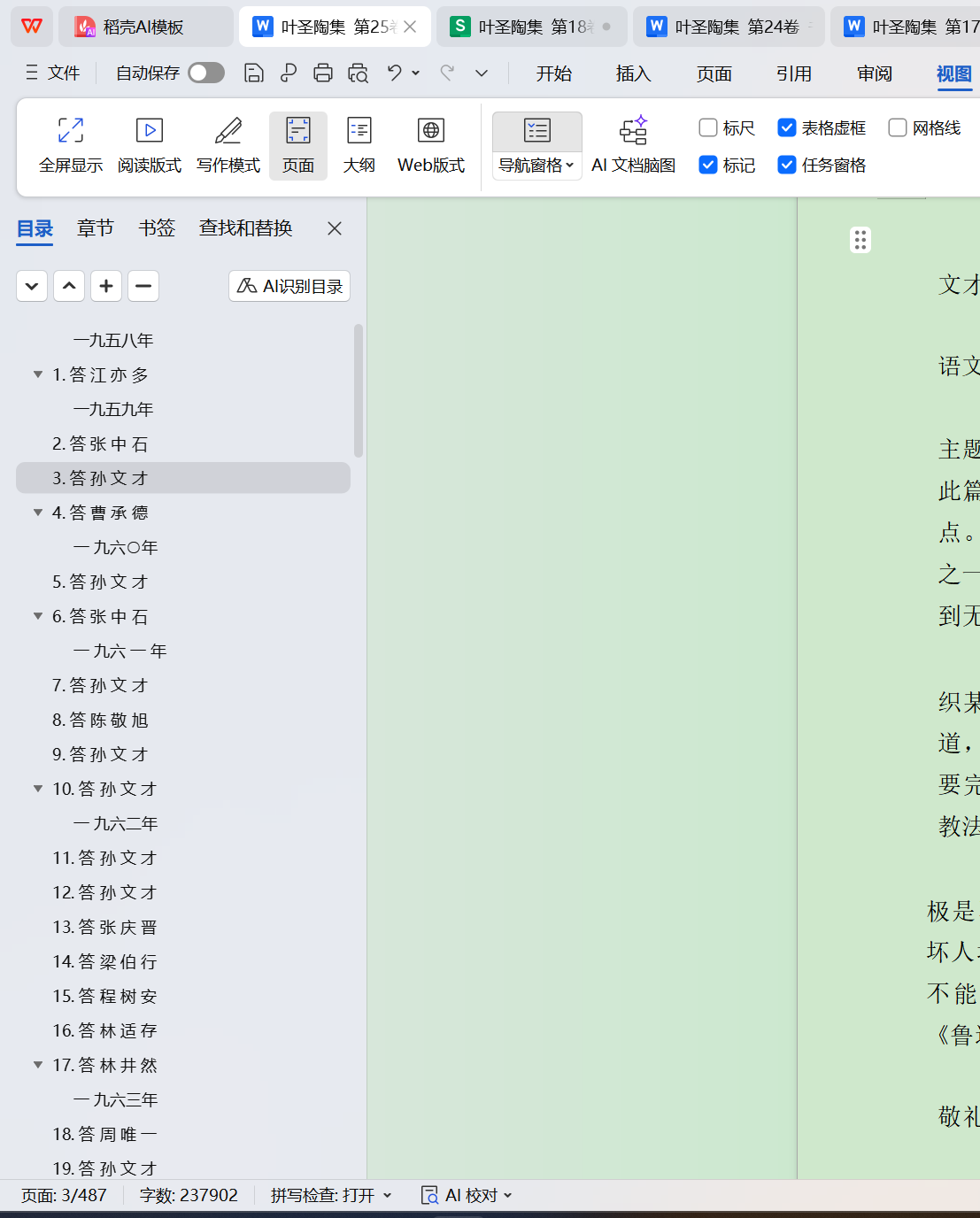Uncheck the 标记 markup checkbox
Image resolution: width=980 pixels, height=1218 pixels.
(x=708, y=165)
